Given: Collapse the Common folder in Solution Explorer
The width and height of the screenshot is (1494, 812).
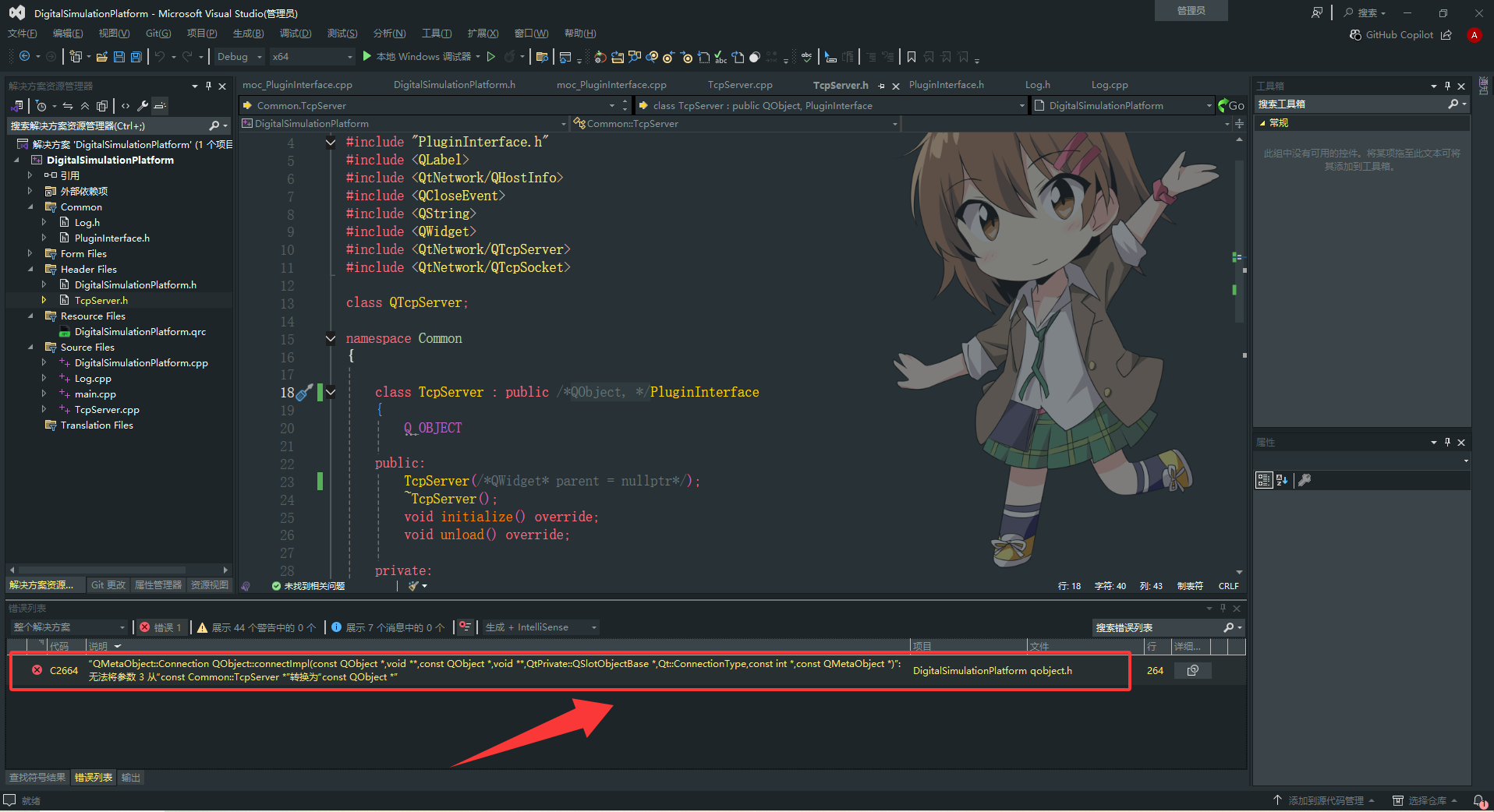Looking at the screenshot, I should pos(30,207).
